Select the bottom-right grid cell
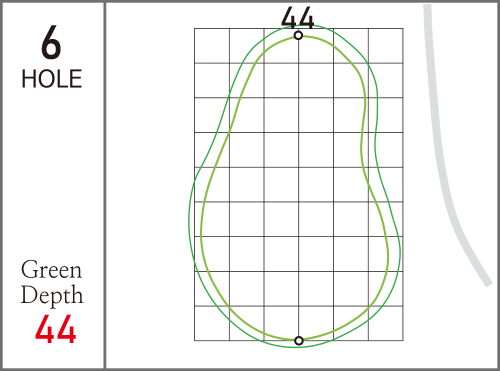500x371 pixels. [x=386, y=323]
